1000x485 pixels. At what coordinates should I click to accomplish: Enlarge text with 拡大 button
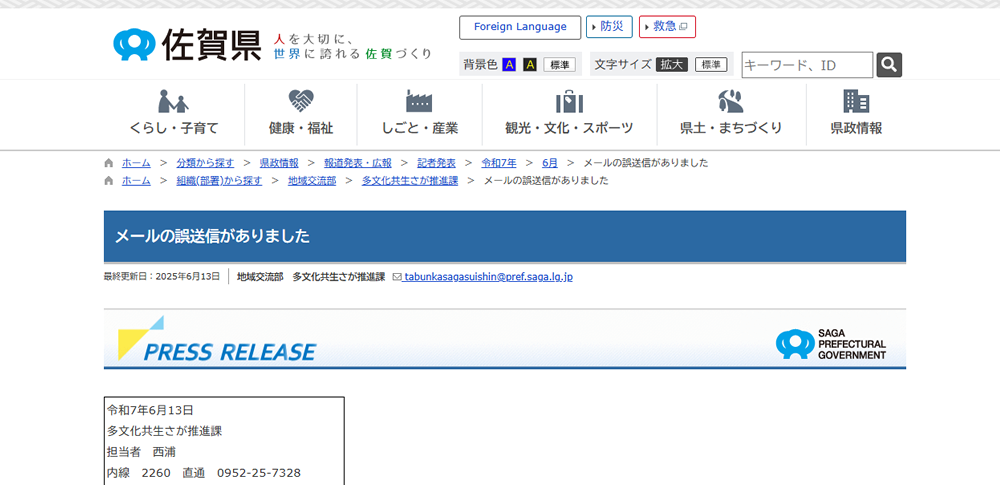pyautogui.click(x=672, y=64)
